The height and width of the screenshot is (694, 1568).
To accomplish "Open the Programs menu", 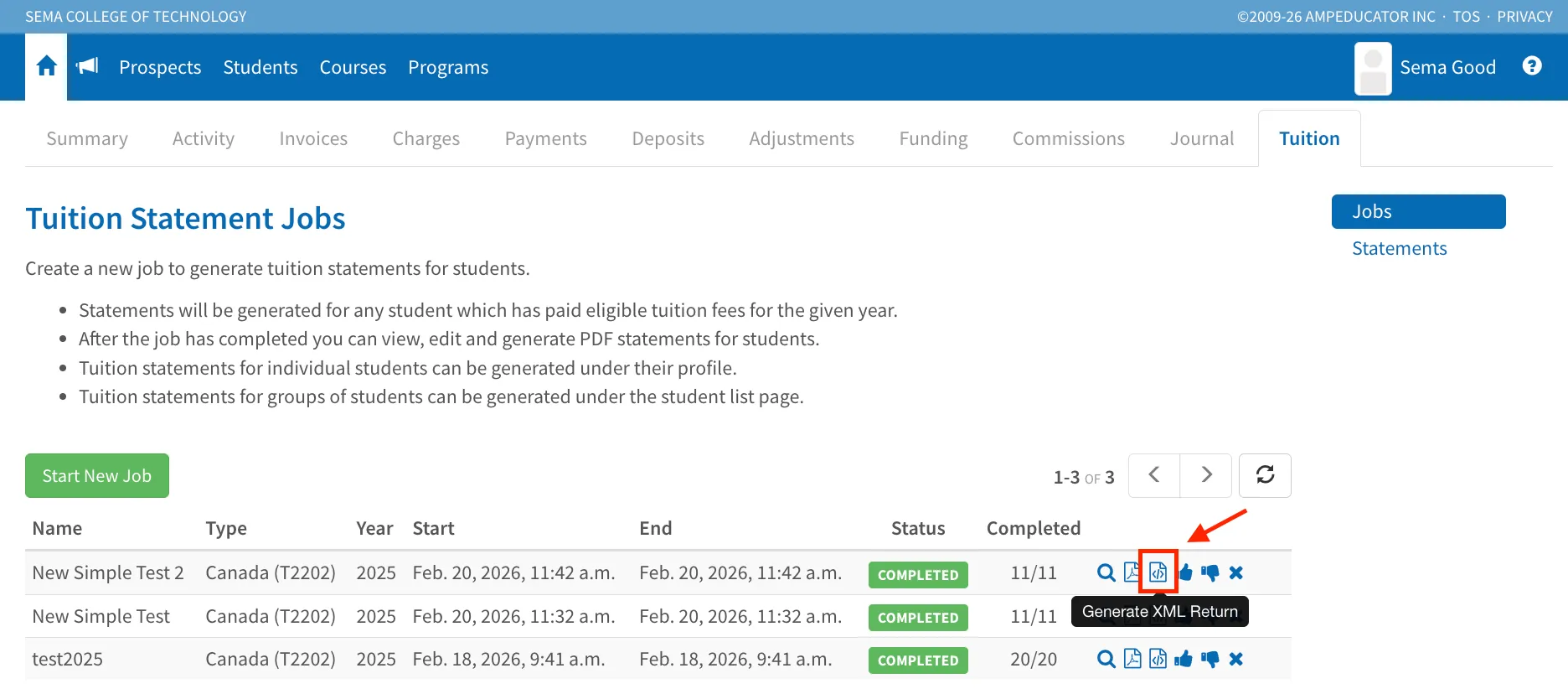I will [448, 67].
